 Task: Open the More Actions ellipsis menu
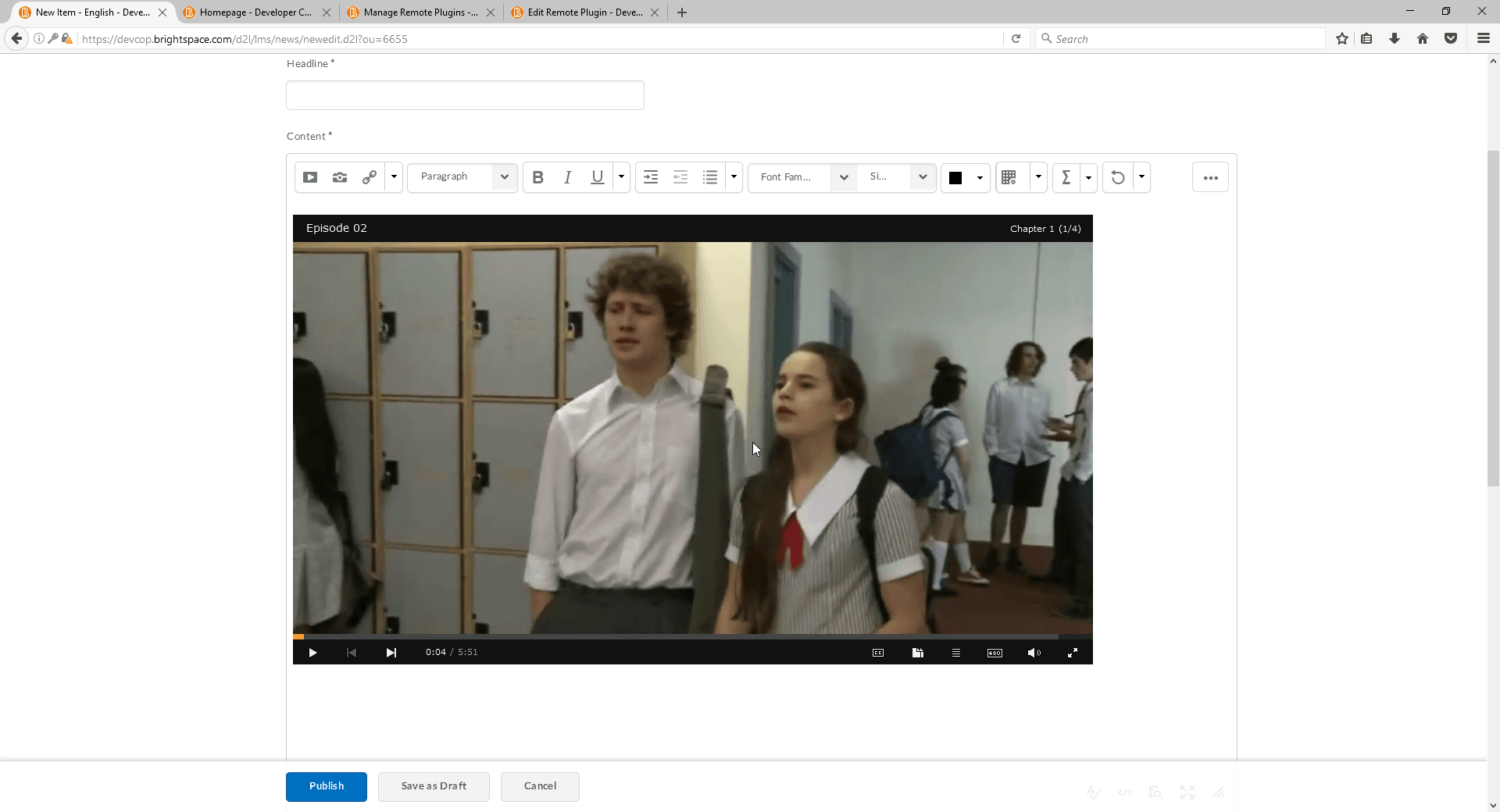click(1210, 177)
